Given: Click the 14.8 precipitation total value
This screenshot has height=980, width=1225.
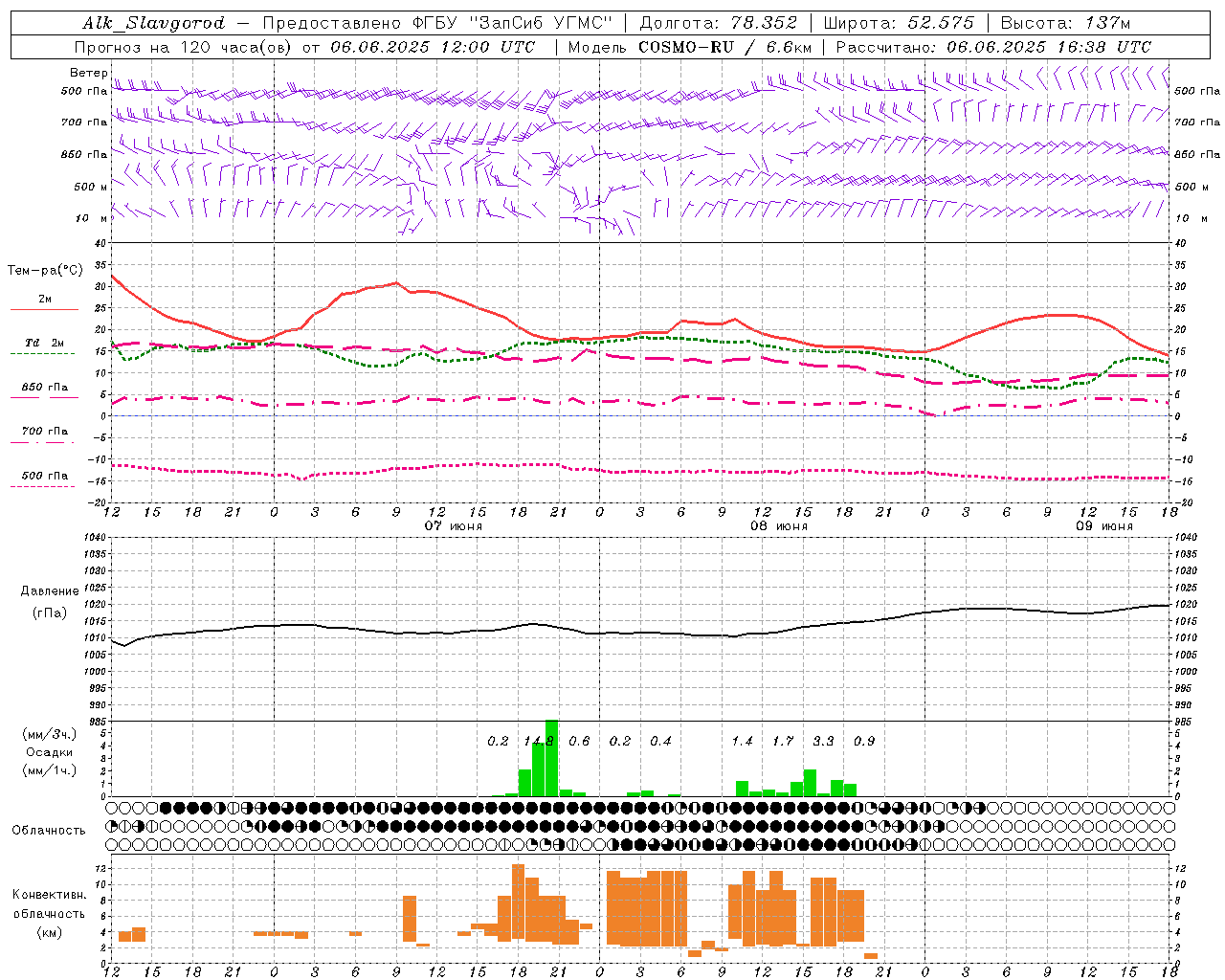Looking at the screenshot, I should click(539, 741).
